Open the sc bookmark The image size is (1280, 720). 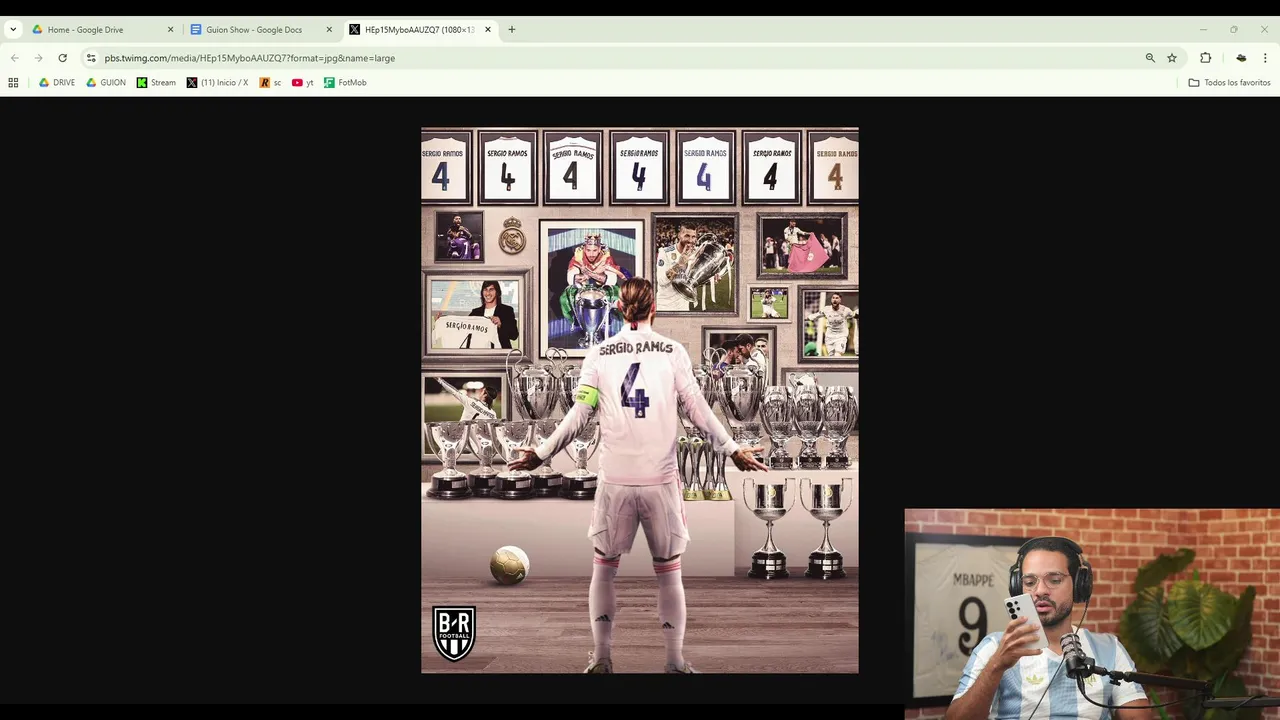pos(270,83)
